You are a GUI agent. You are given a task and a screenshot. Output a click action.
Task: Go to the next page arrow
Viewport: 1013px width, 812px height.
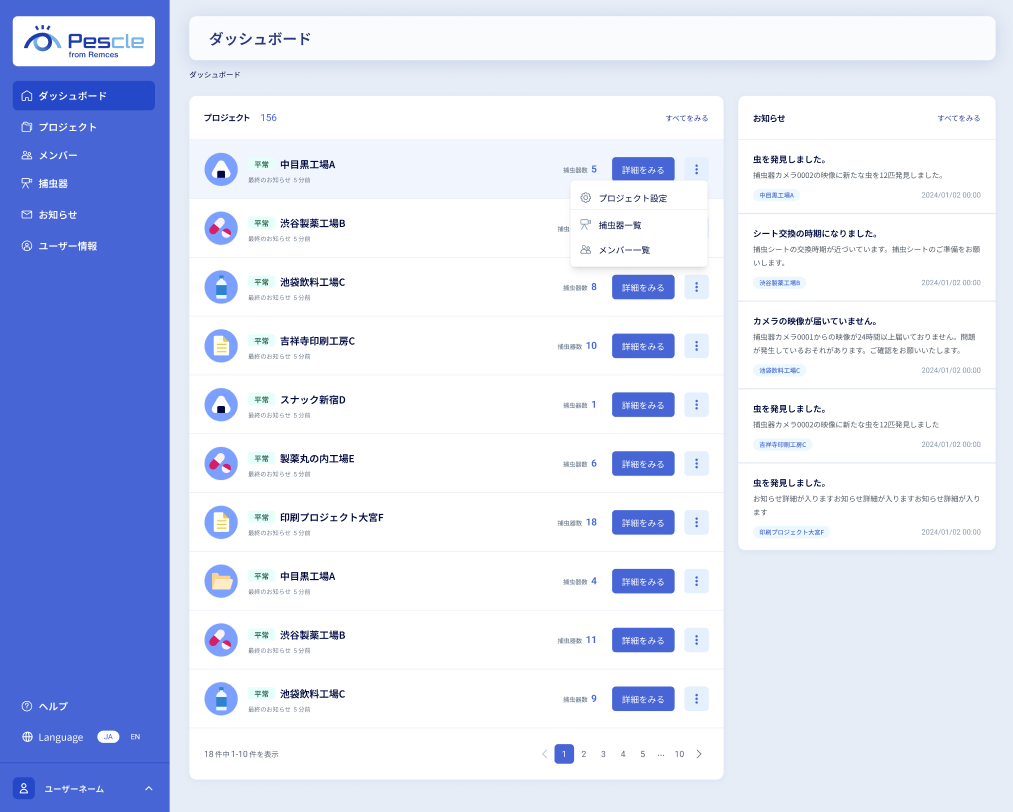tap(699, 754)
